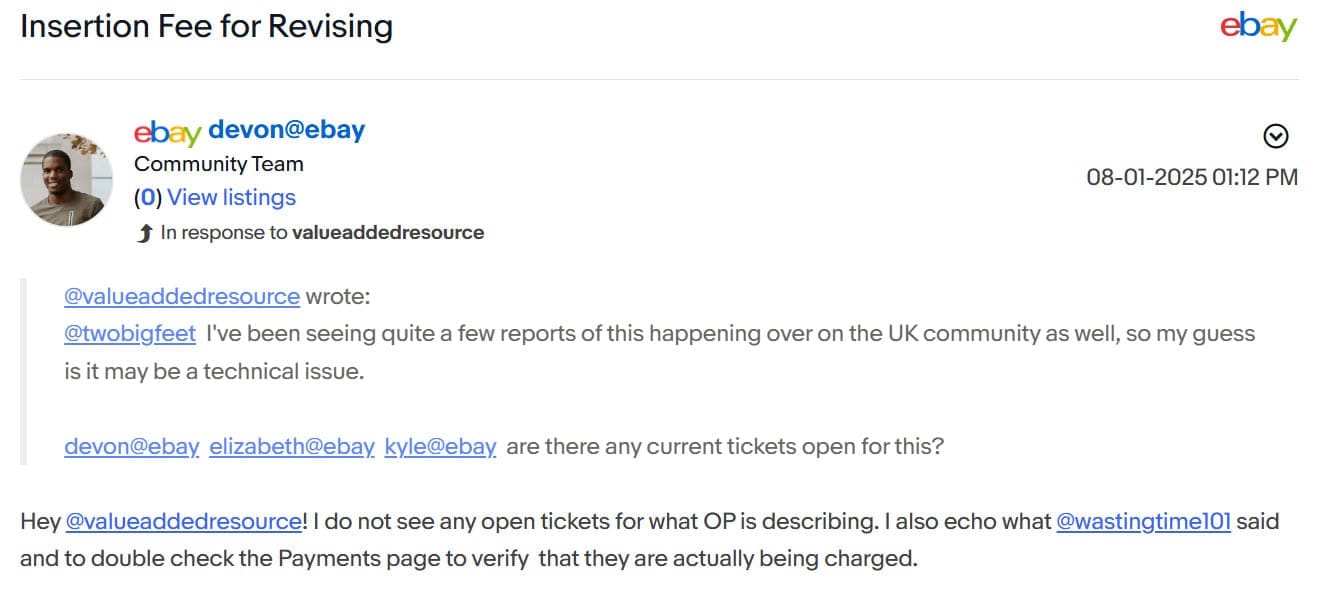Click the Insertion Fee for Revising title
This screenshot has width=1318, height=598.
click(x=206, y=26)
